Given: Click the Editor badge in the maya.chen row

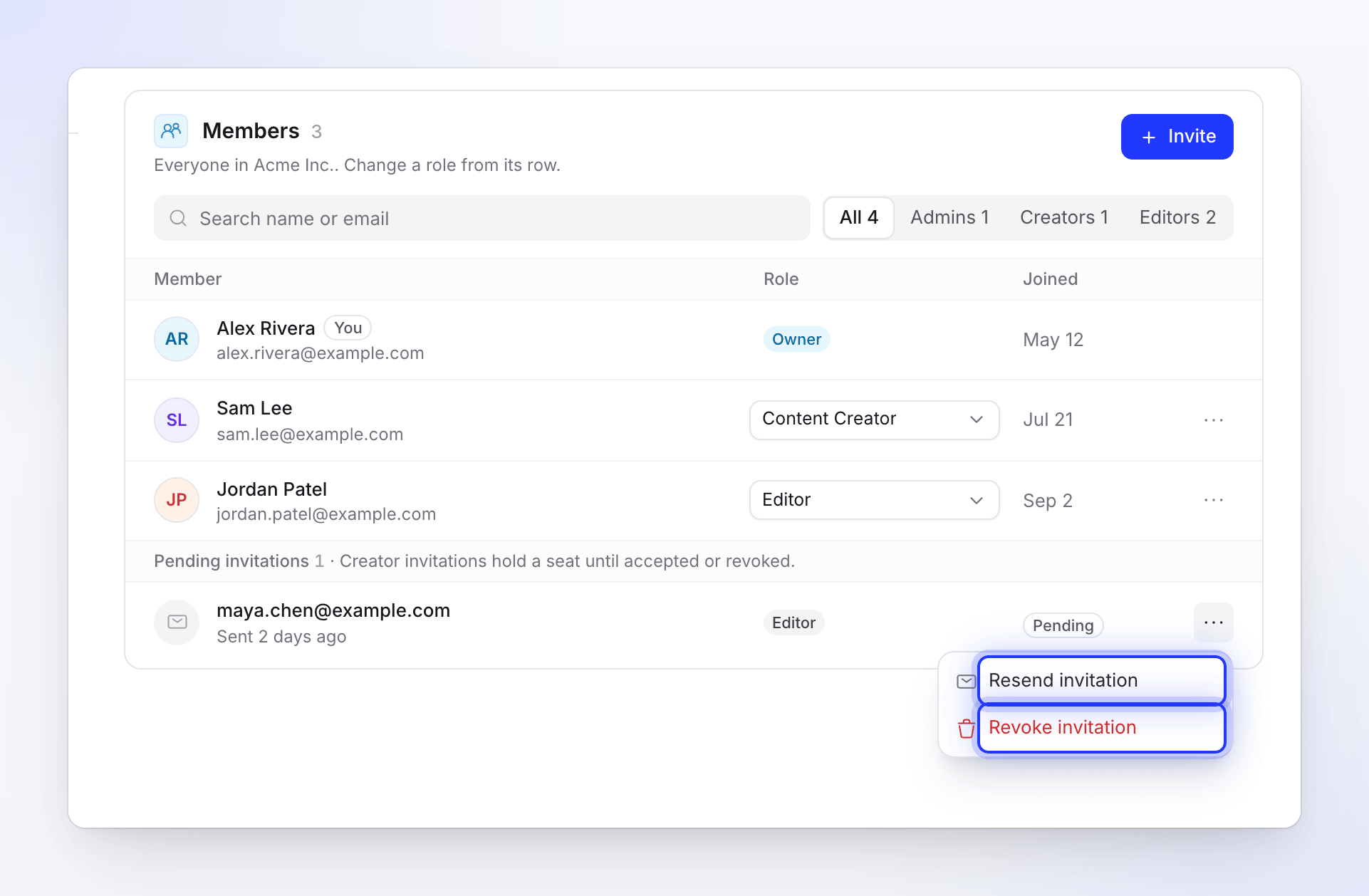Looking at the screenshot, I should pyautogui.click(x=793, y=622).
